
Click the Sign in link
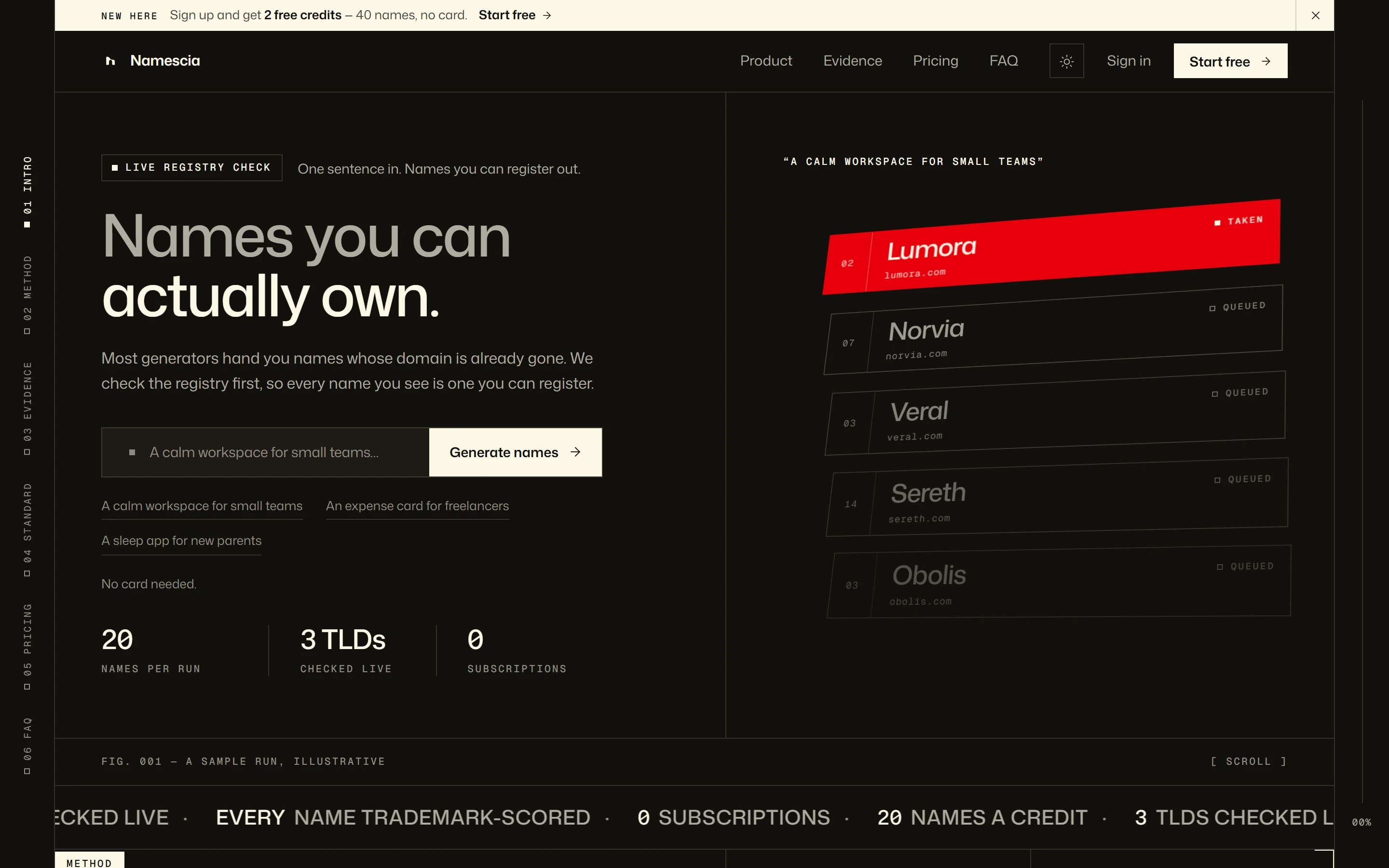coord(1129,61)
